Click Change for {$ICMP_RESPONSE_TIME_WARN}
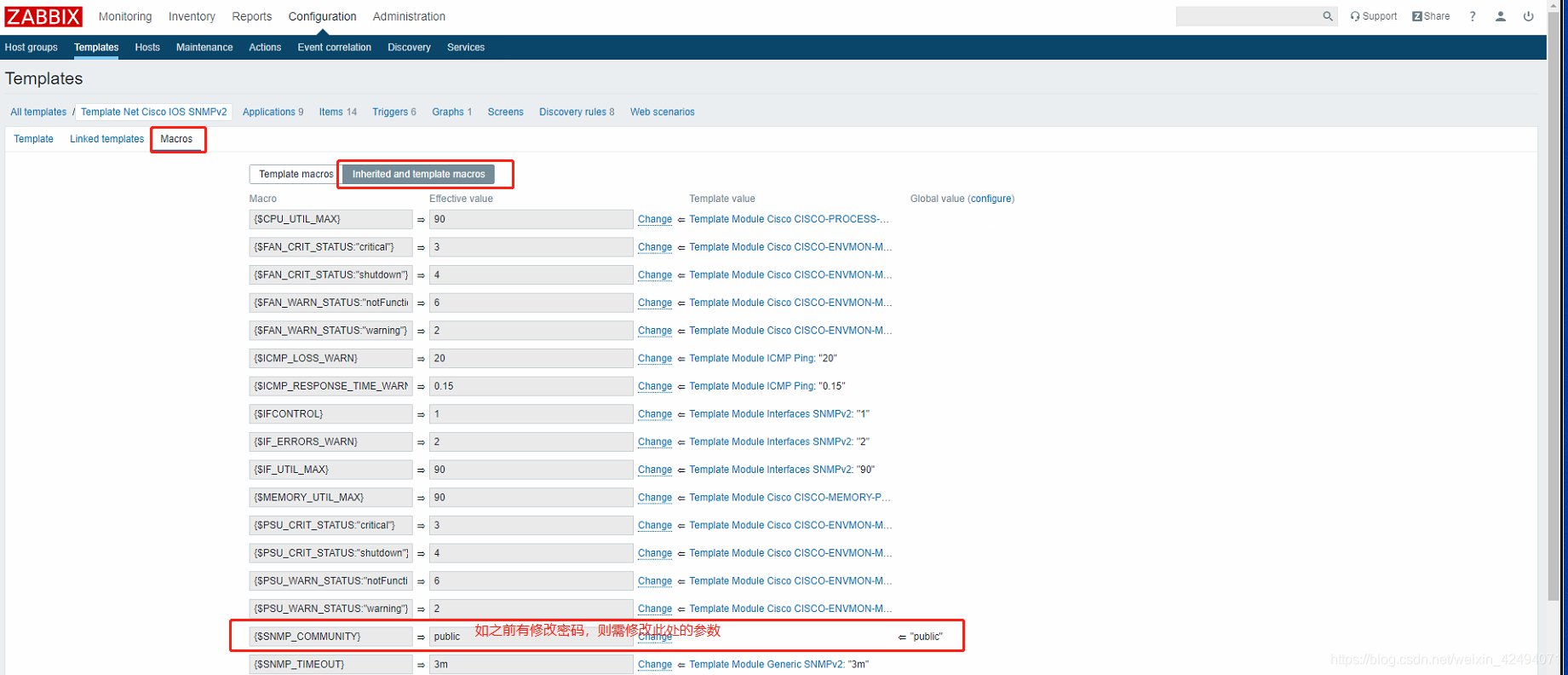Image resolution: width=1568 pixels, height=675 pixels. coord(655,386)
